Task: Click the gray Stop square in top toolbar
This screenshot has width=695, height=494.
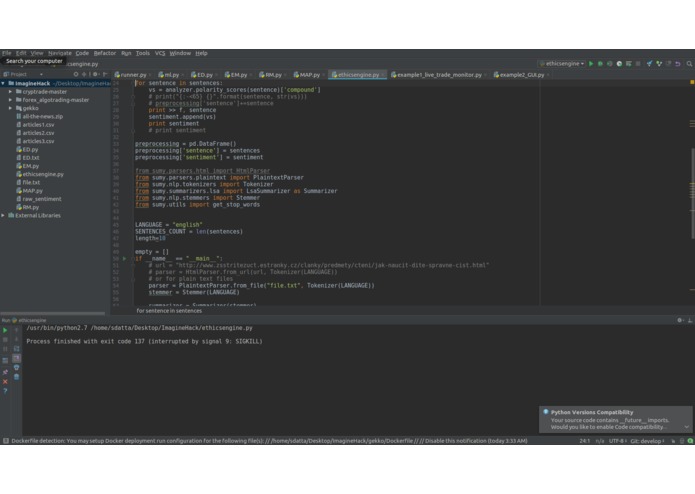Action: click(x=638, y=64)
